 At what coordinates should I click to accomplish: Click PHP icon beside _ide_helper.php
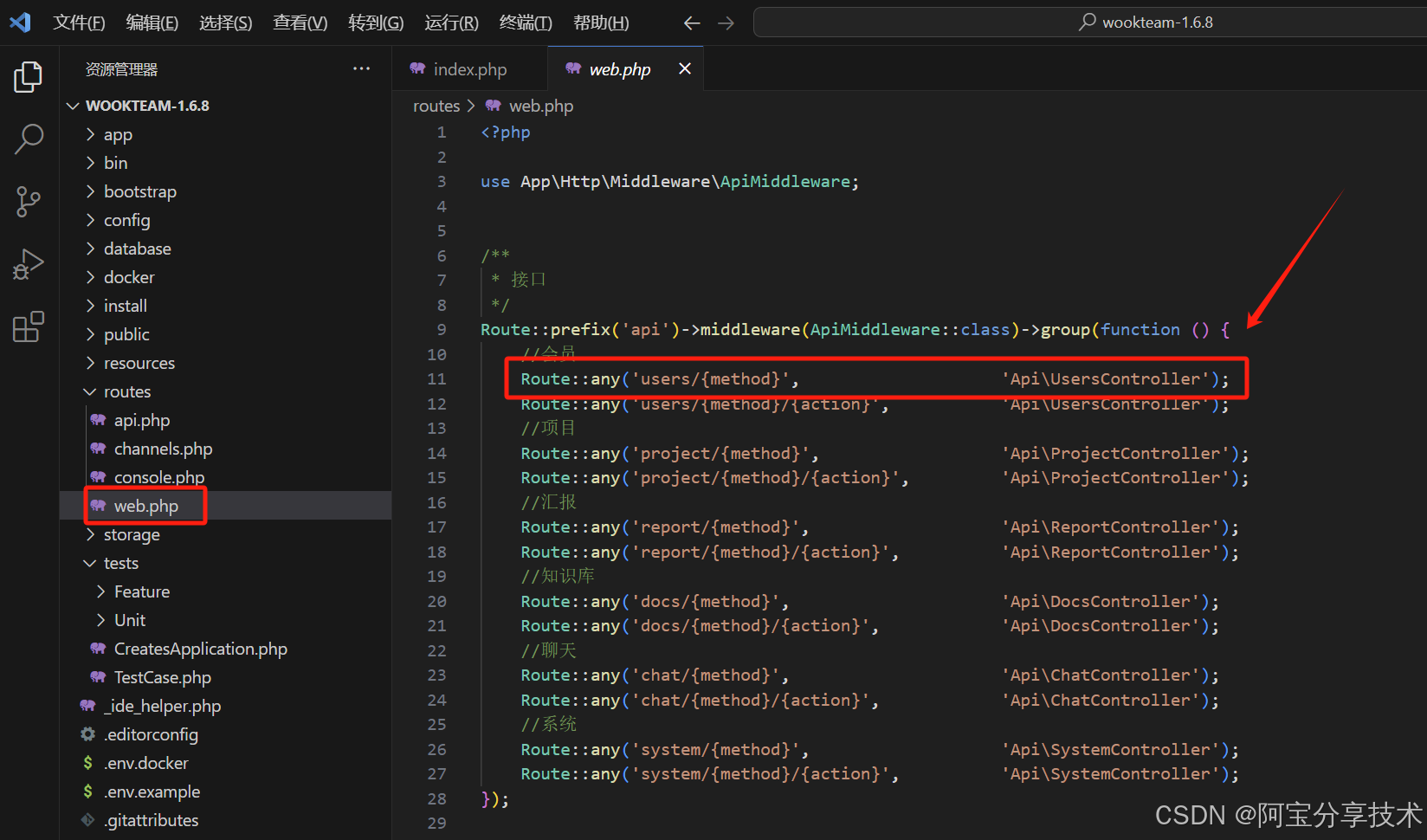click(87, 706)
